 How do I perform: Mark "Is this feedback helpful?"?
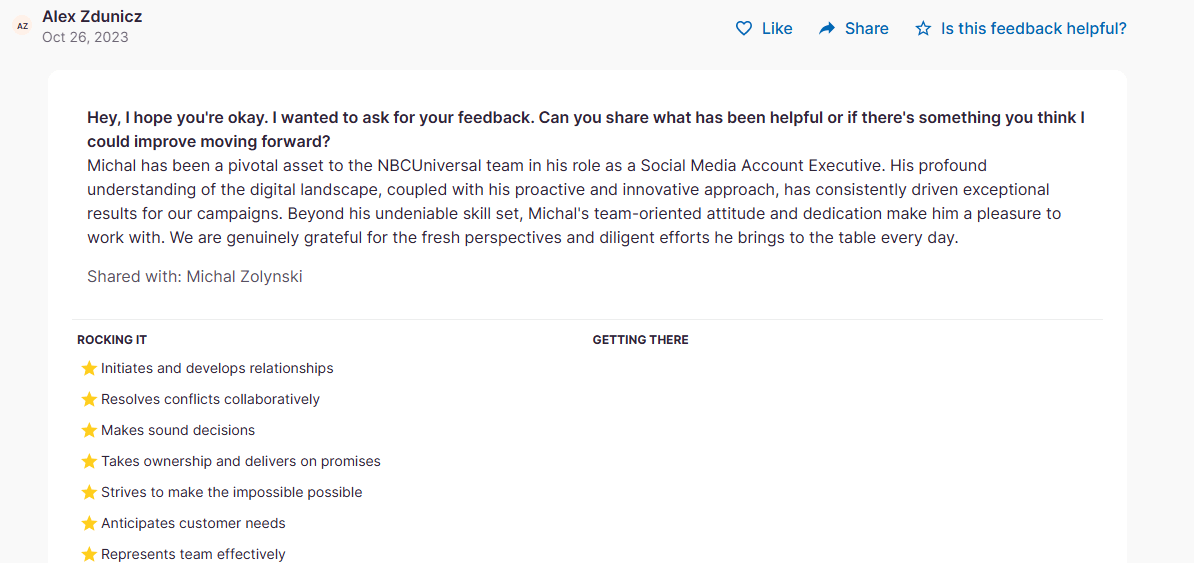click(1033, 28)
